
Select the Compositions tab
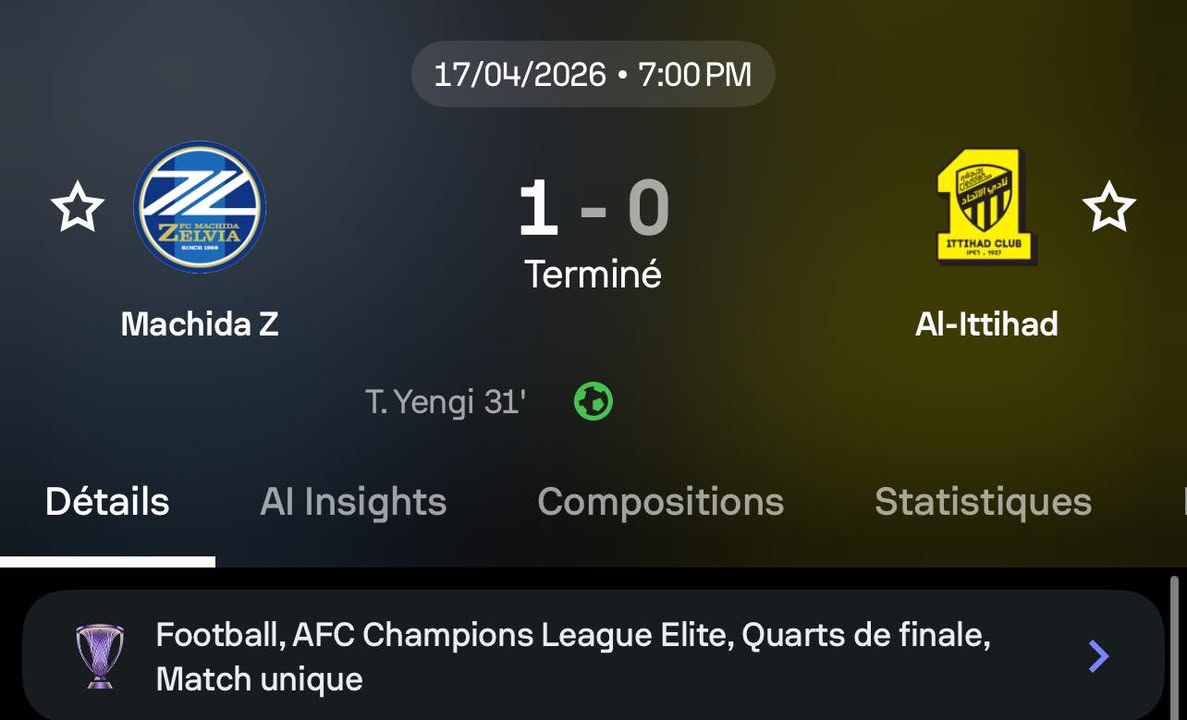(x=660, y=501)
